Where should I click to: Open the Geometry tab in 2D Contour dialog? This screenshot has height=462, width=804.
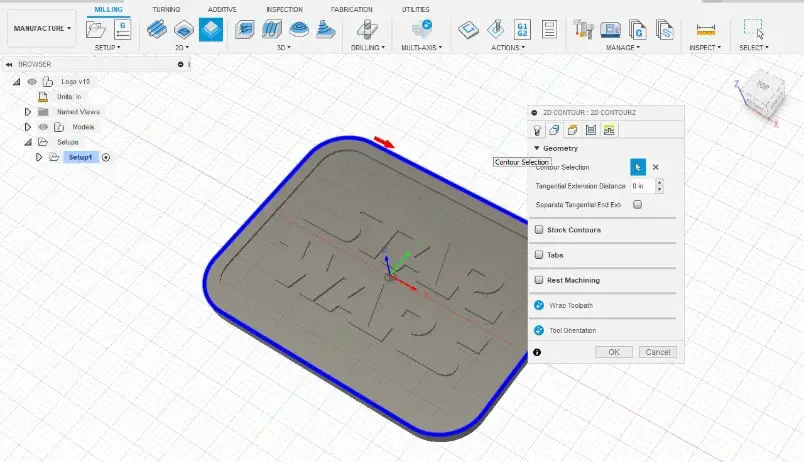tap(554, 130)
